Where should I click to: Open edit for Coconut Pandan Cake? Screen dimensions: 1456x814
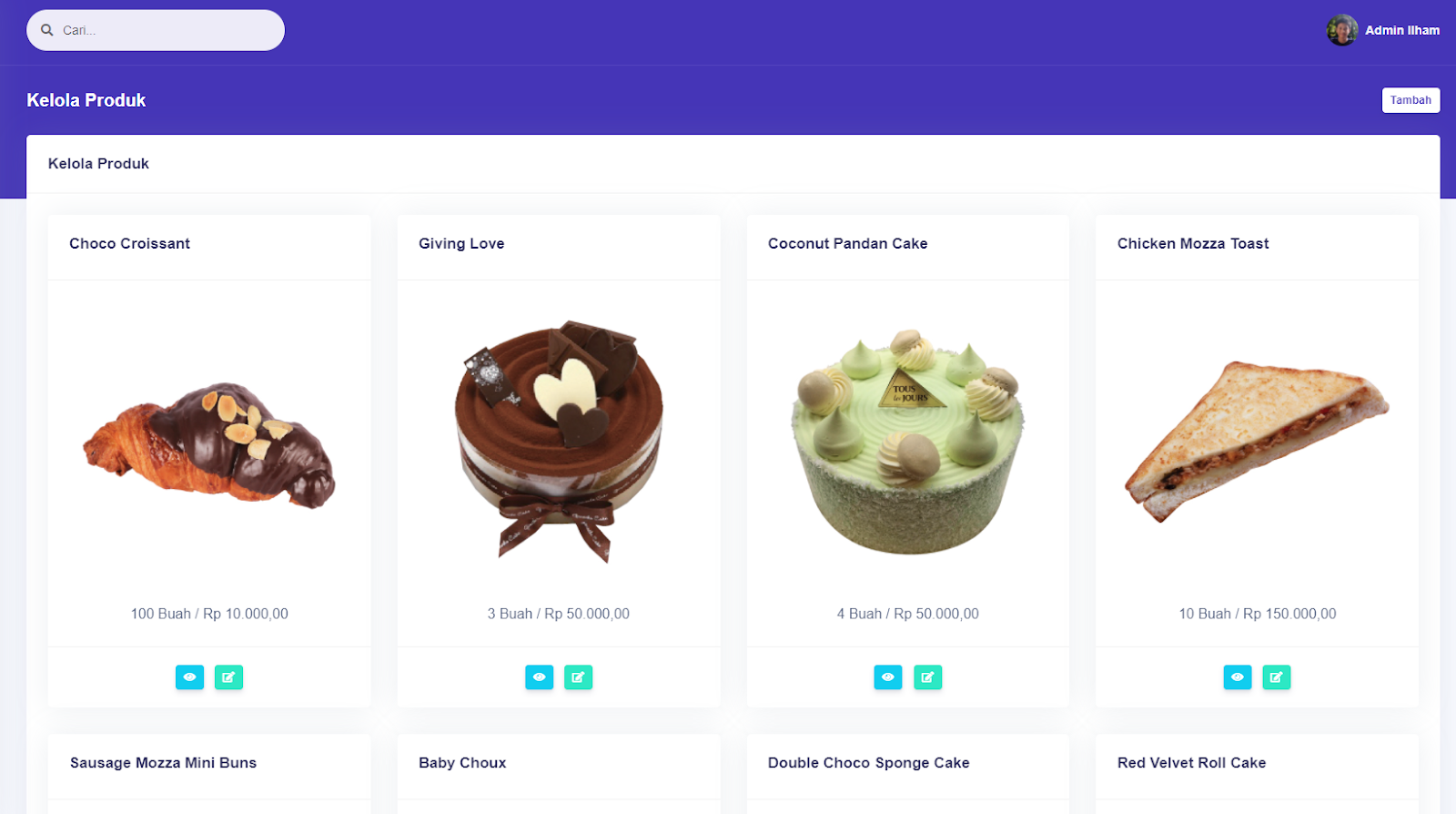927,677
